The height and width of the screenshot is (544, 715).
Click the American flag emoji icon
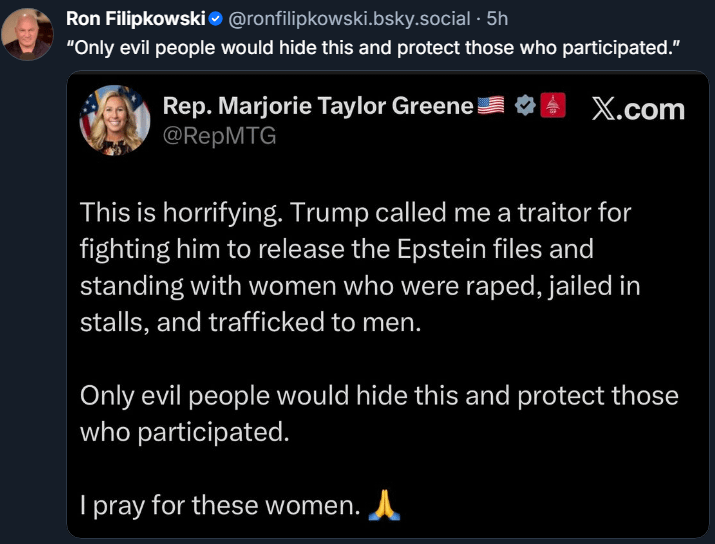[x=492, y=108]
